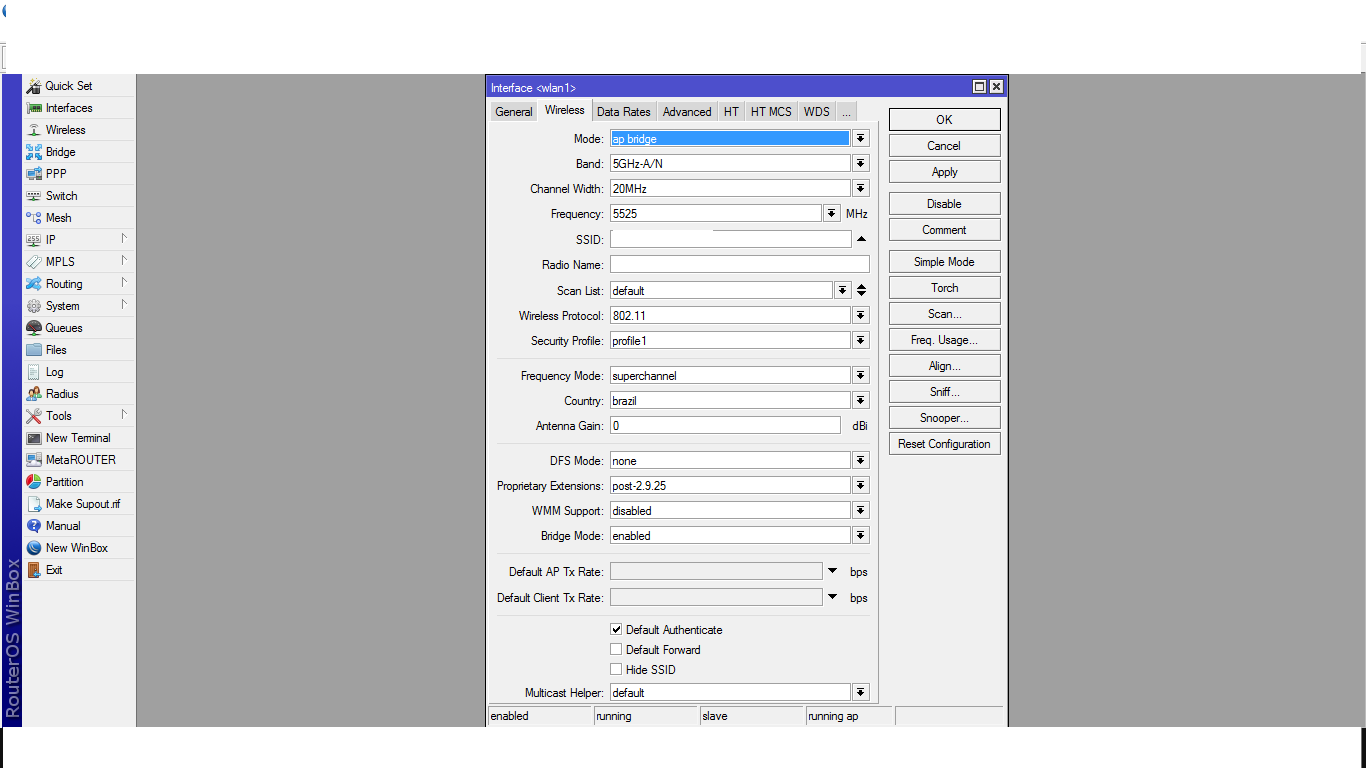
Task: Open the Security Profile dropdown arrow
Action: (x=861, y=340)
